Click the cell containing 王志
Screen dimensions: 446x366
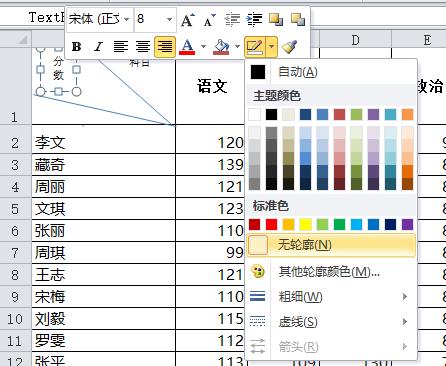coord(103,275)
